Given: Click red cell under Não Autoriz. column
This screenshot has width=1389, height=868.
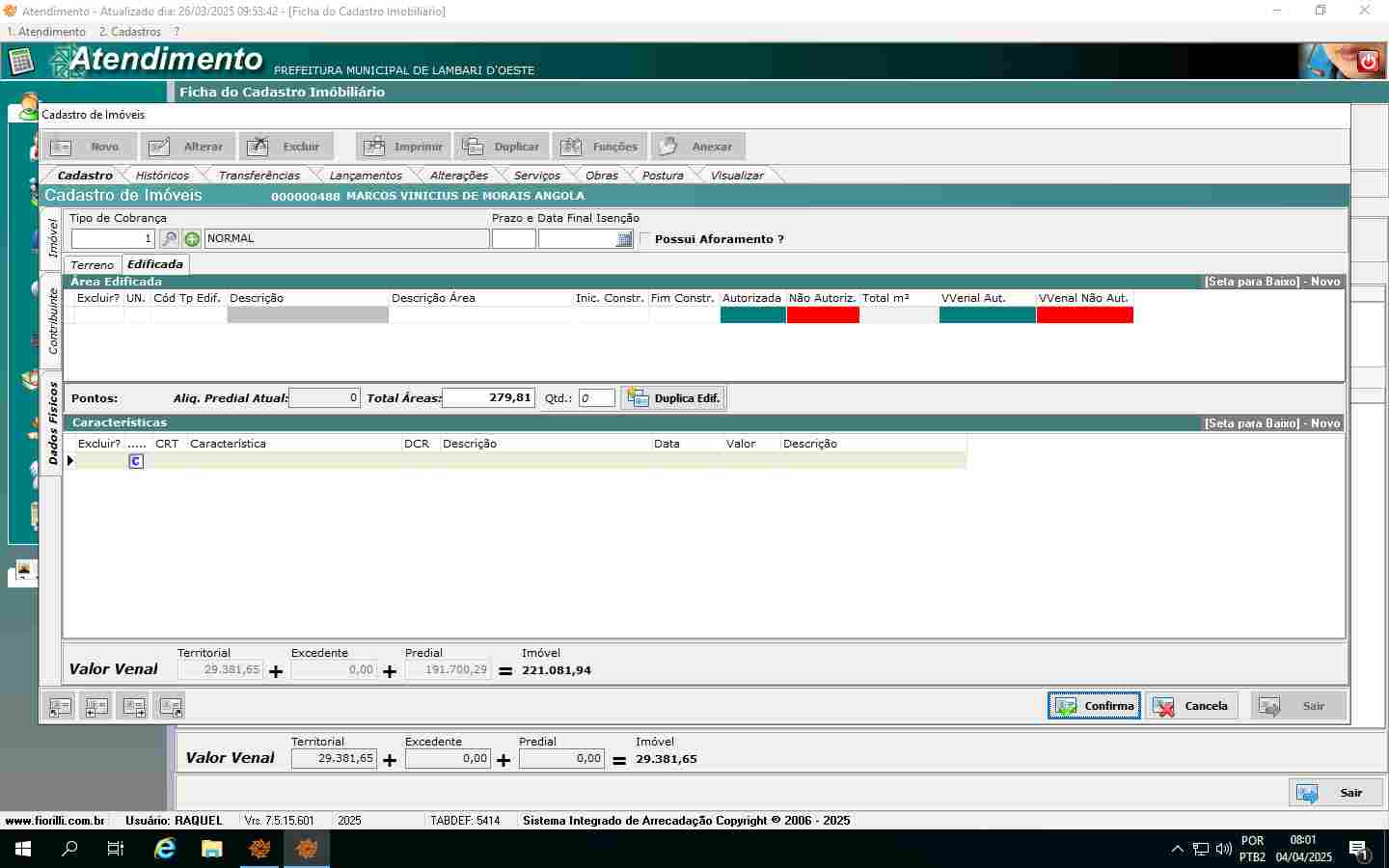Looking at the screenshot, I should [822, 314].
